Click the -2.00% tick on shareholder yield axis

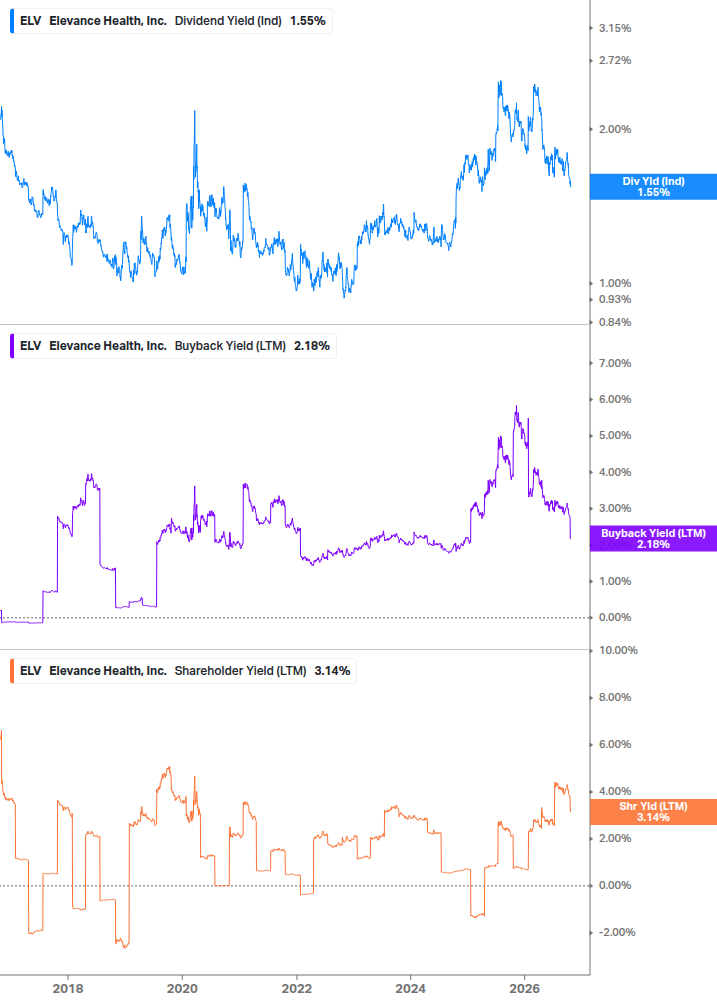(617, 933)
